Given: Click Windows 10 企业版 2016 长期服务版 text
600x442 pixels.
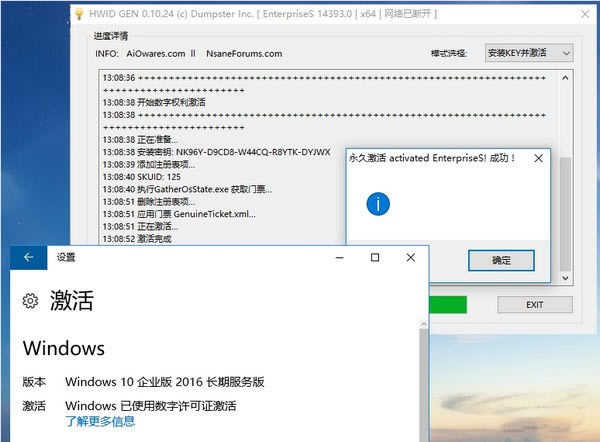Looking at the screenshot, I should pos(165,382).
